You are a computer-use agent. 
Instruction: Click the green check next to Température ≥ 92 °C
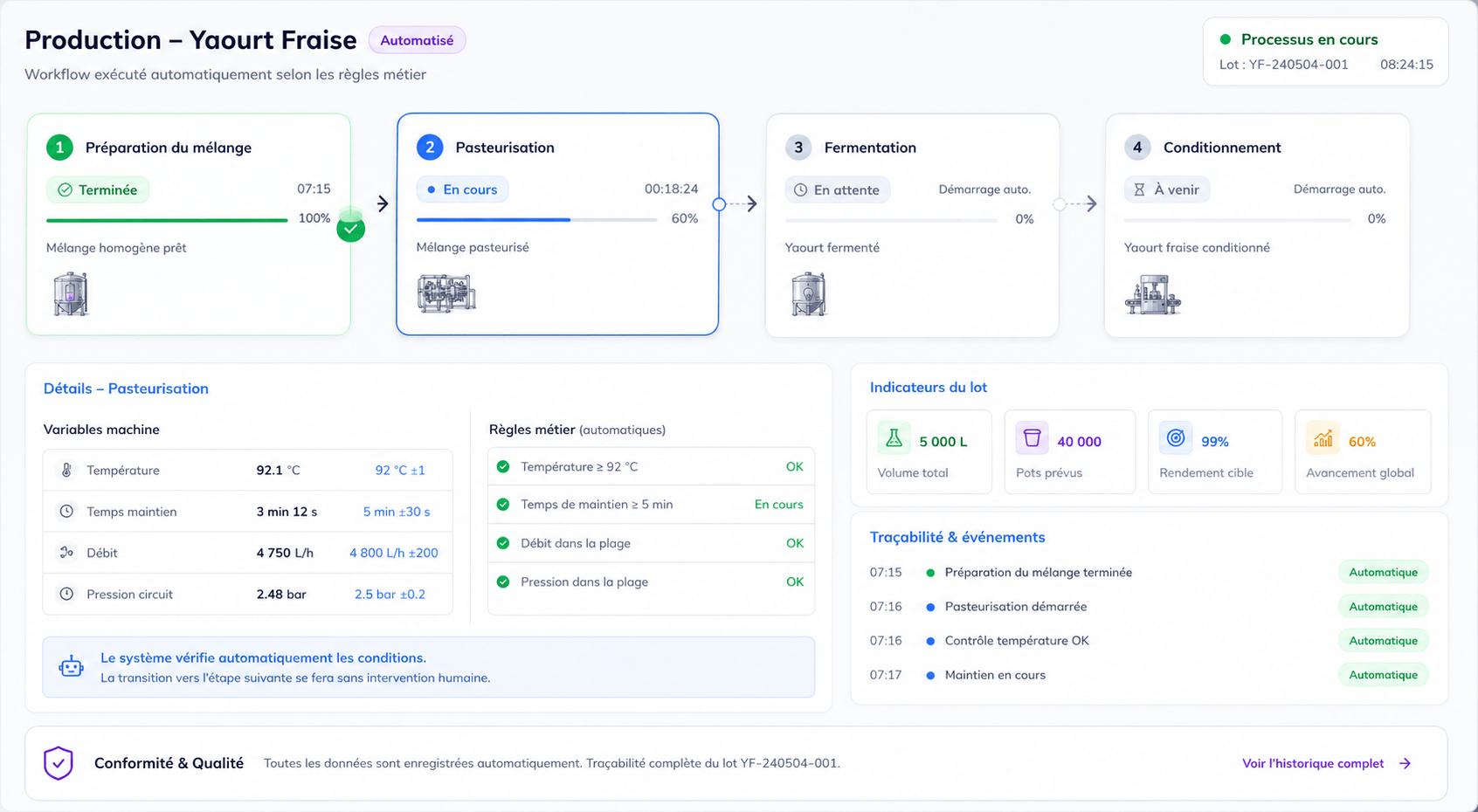(x=503, y=467)
